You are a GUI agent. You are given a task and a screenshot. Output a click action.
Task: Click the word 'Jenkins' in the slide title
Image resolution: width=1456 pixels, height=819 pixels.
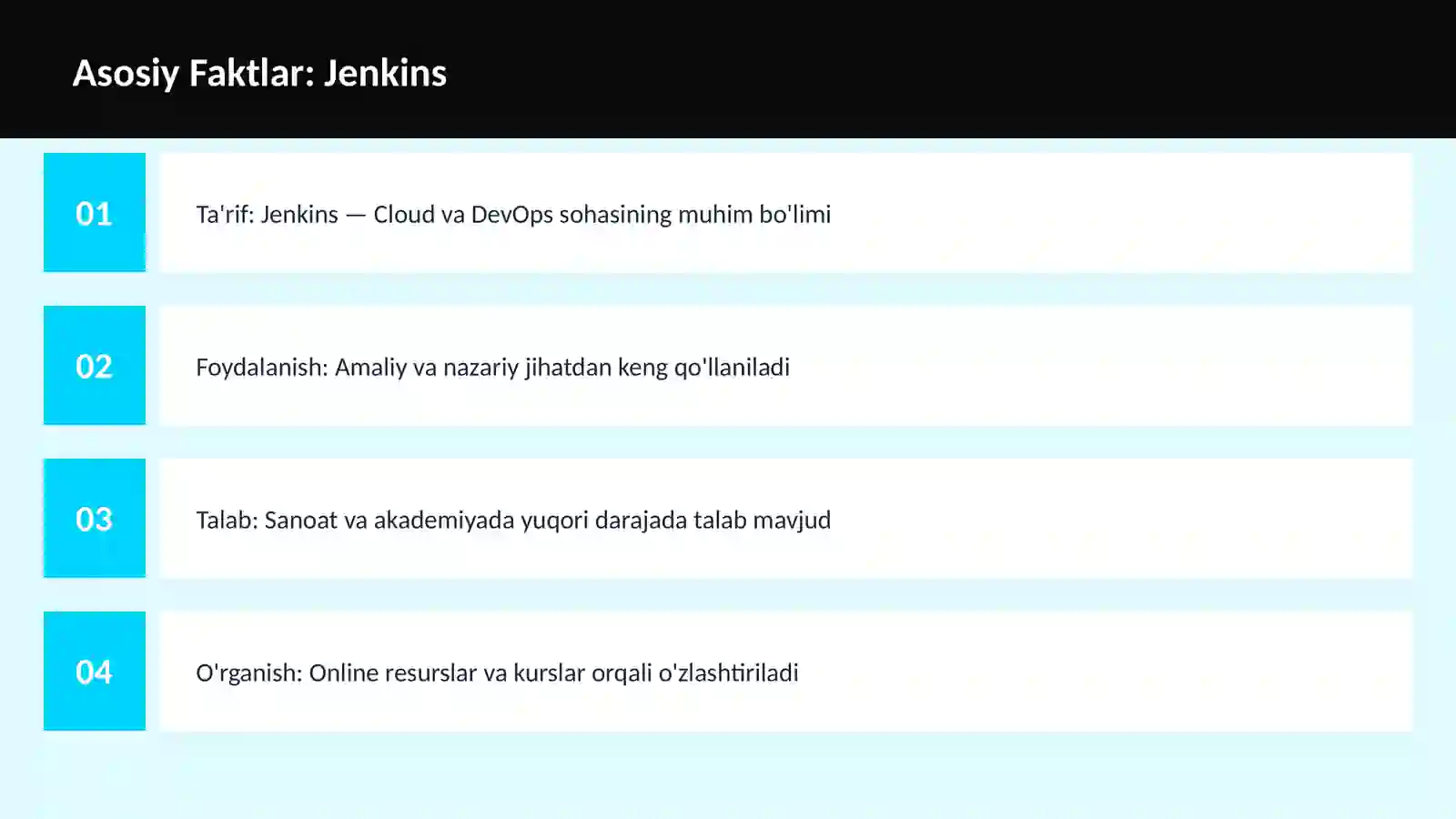tap(385, 73)
